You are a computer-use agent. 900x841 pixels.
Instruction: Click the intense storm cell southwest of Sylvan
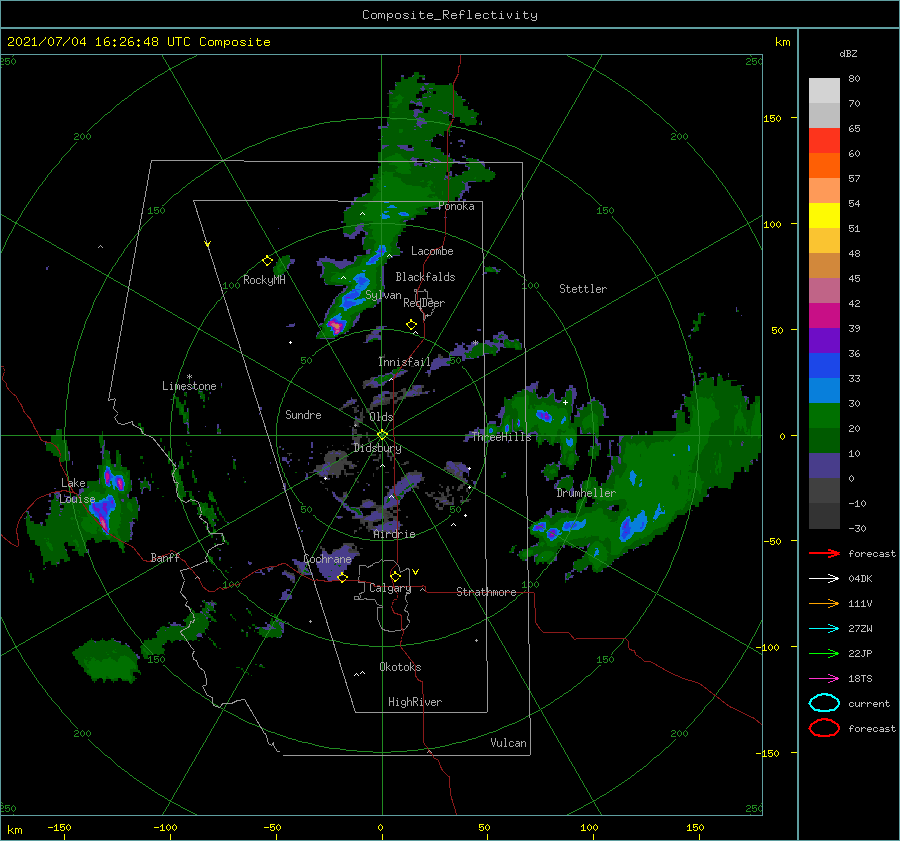[x=336, y=326]
